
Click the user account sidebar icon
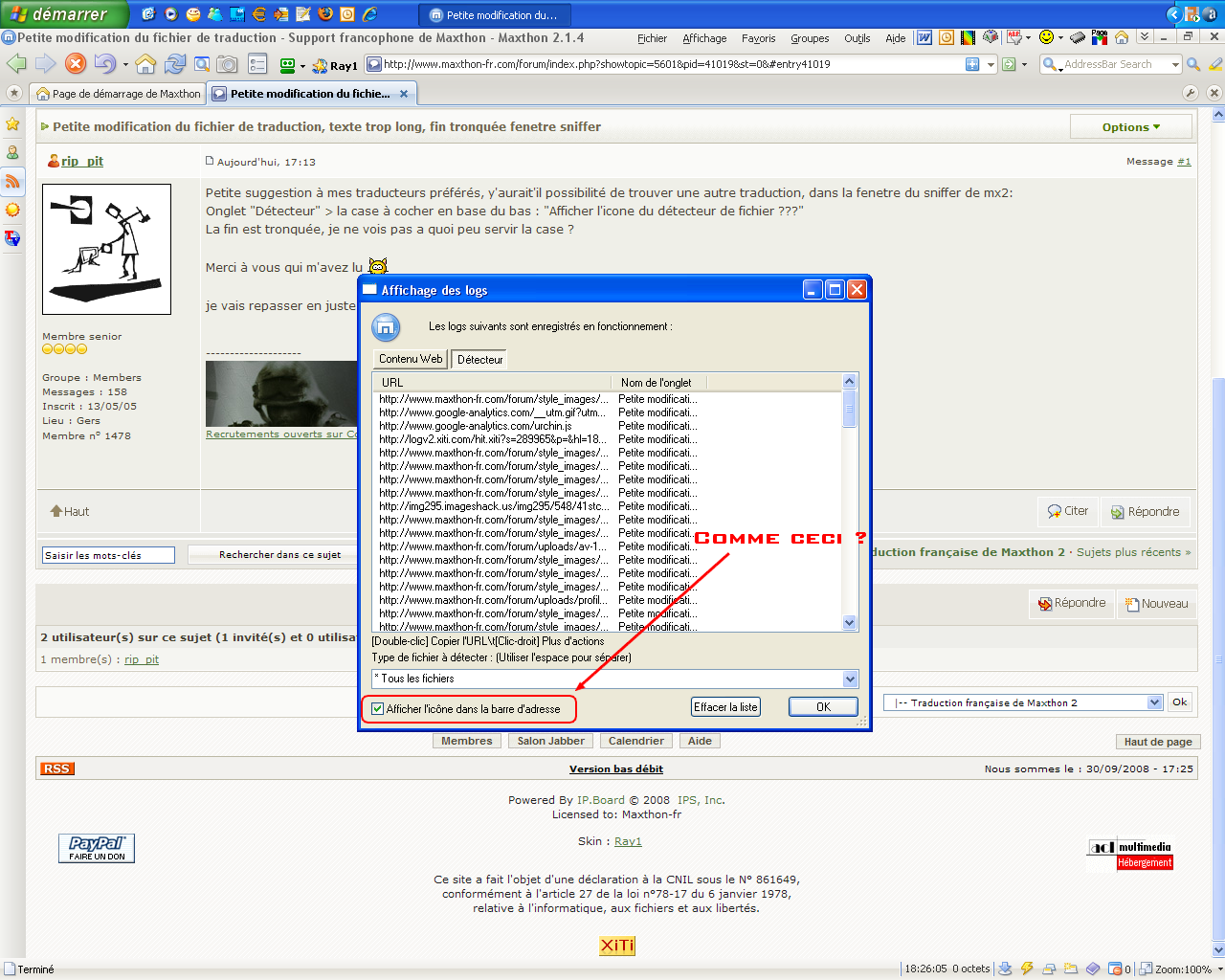(x=12, y=152)
